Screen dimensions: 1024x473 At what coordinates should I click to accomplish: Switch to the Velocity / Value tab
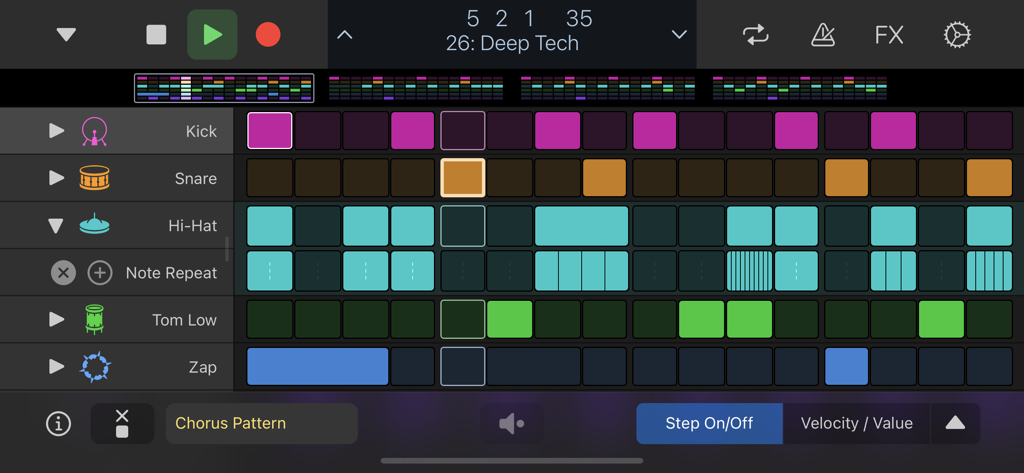(857, 423)
